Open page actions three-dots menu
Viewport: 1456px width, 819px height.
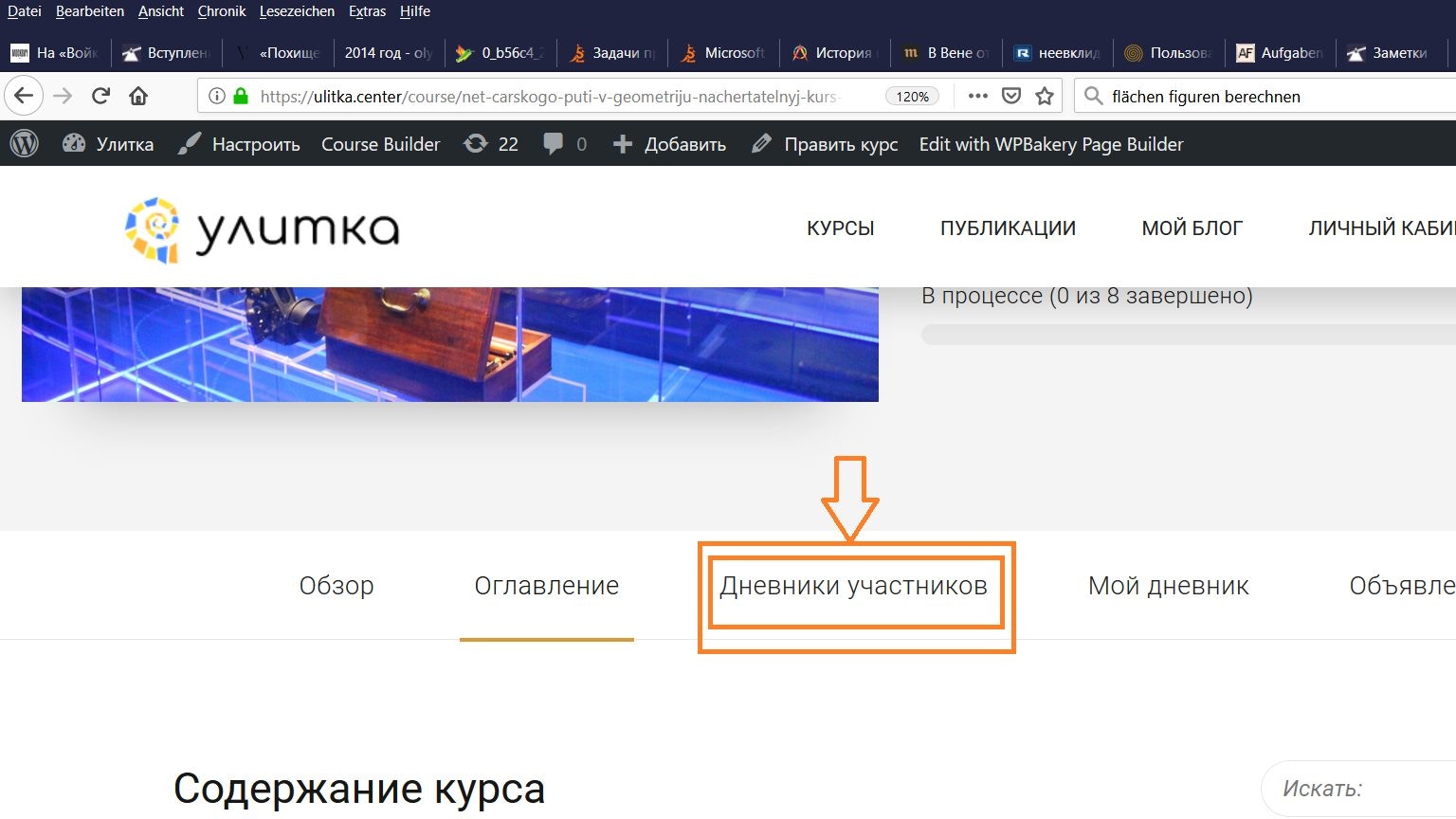point(977,96)
